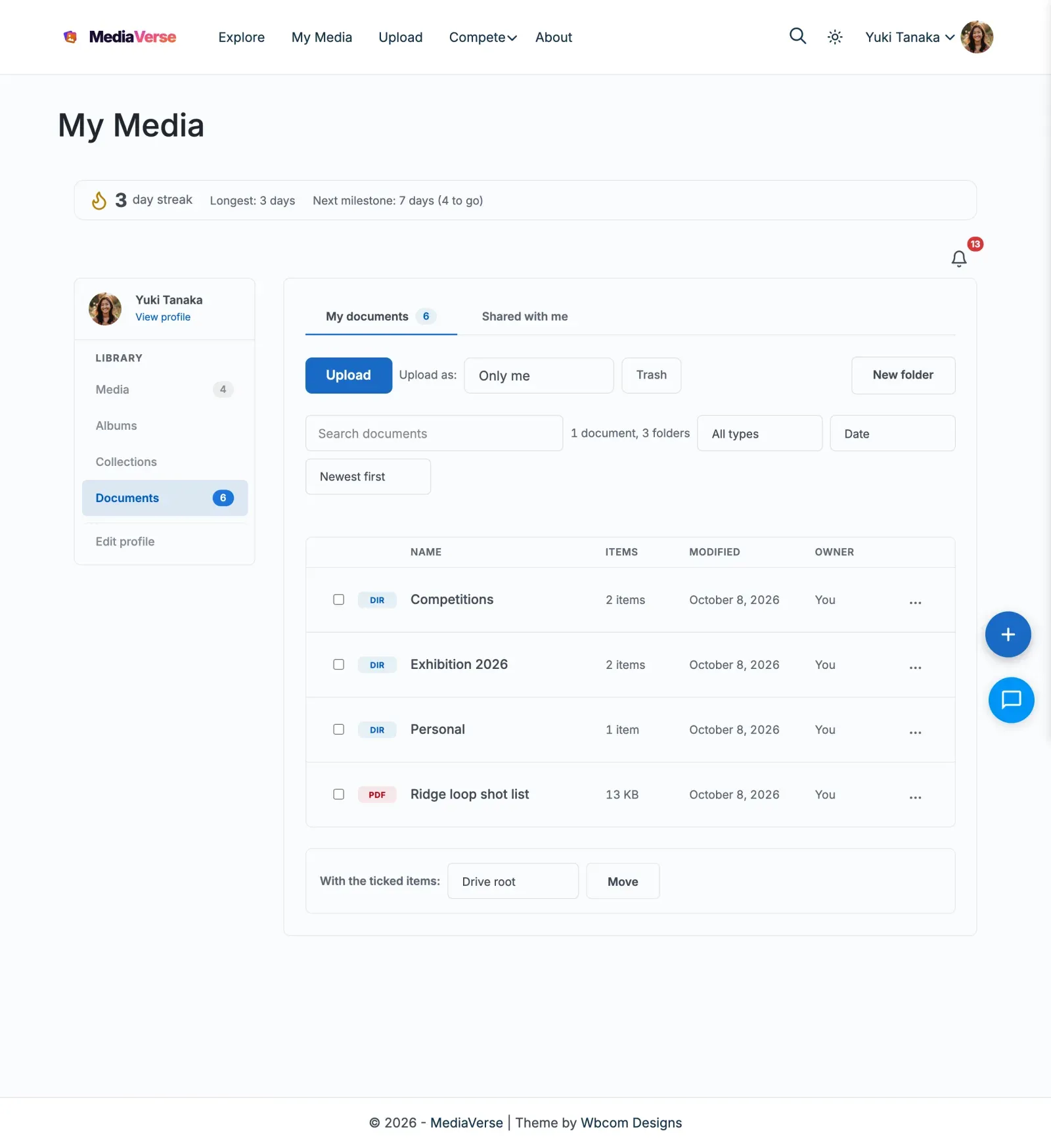Focus the 'Search documents' field

[x=434, y=434]
